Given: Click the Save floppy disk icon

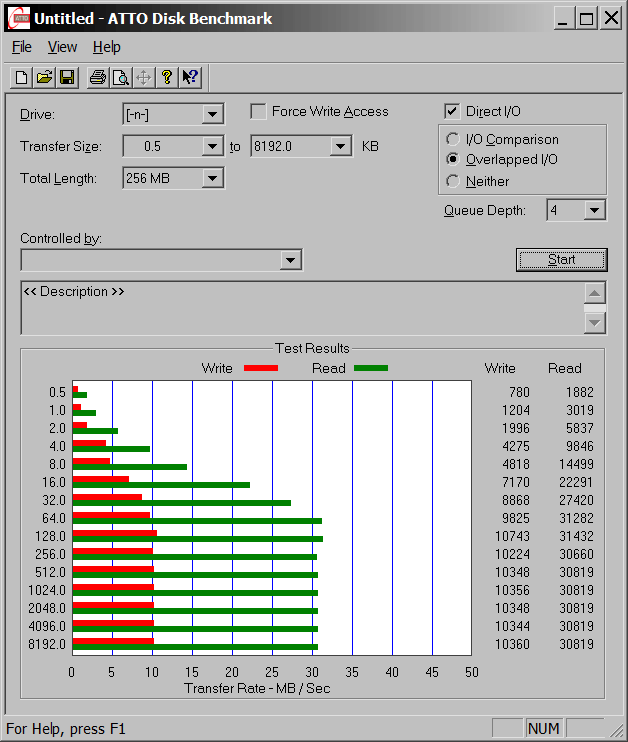Looking at the screenshot, I should 67,77.
